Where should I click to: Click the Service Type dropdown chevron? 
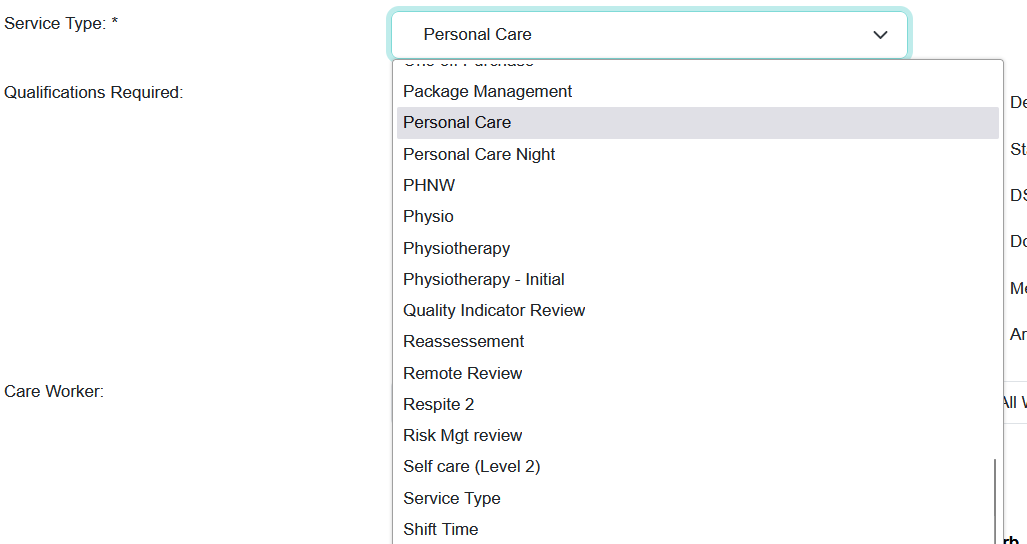[880, 35]
